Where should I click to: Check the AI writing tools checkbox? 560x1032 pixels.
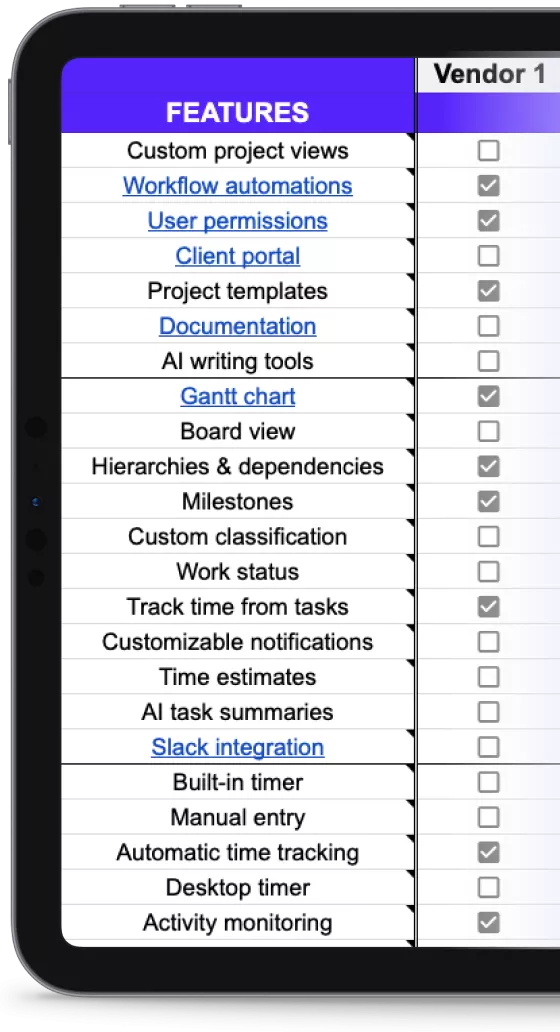tap(488, 361)
